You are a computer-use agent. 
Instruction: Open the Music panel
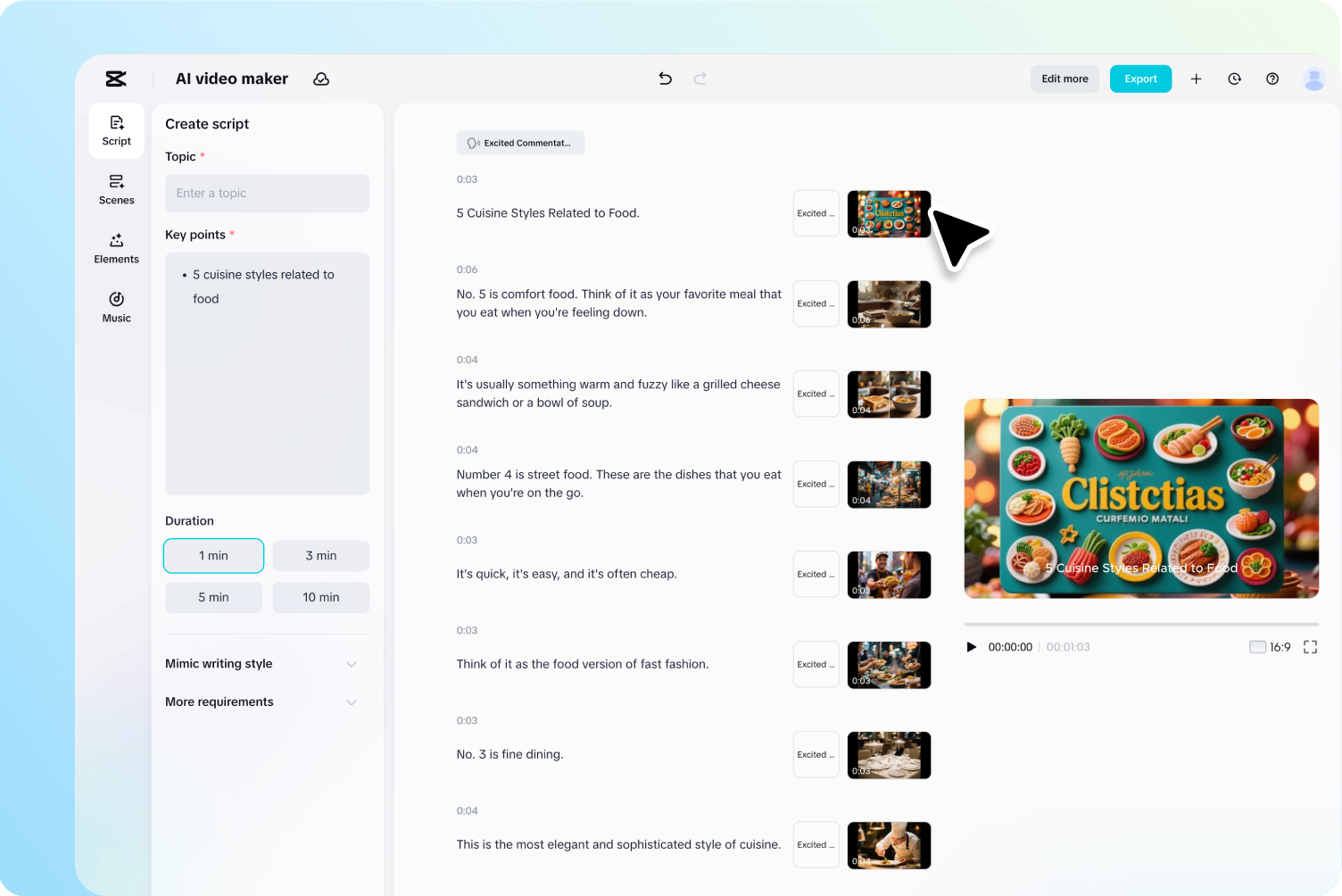point(116,307)
